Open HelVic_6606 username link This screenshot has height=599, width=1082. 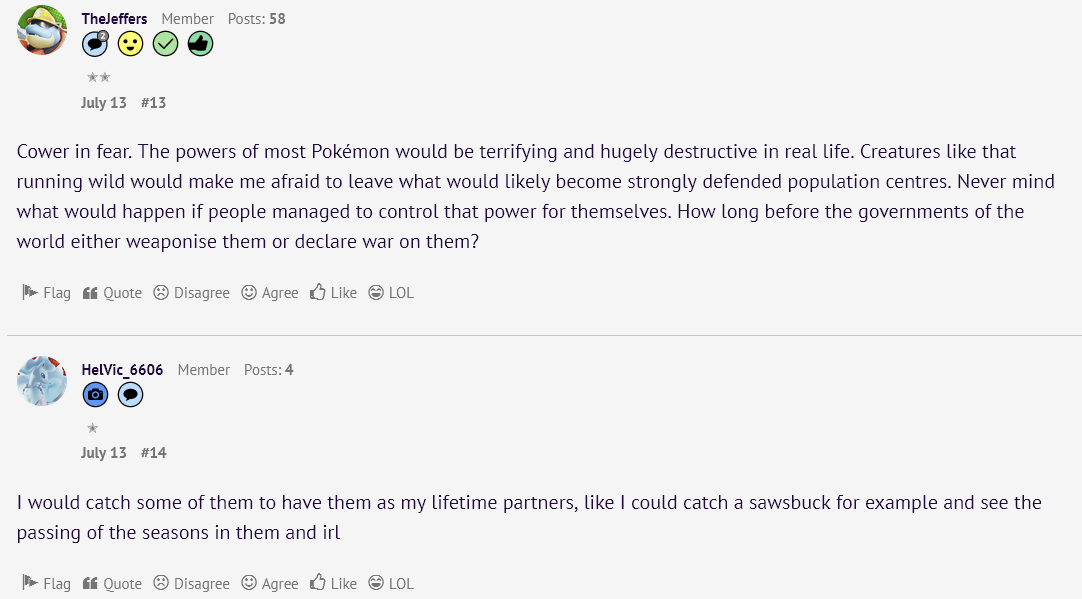pyautogui.click(x=122, y=370)
